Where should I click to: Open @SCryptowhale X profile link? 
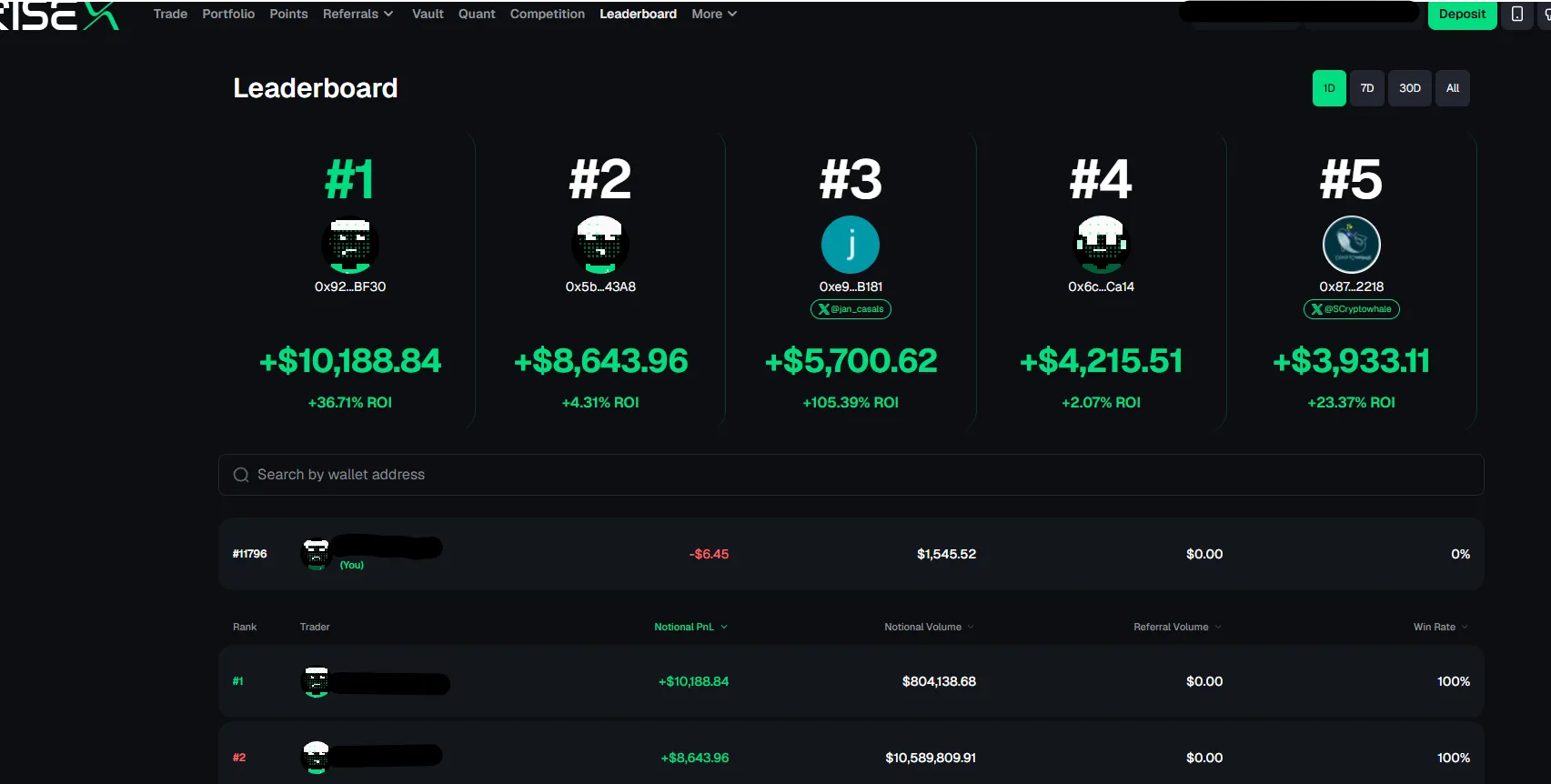(1351, 309)
